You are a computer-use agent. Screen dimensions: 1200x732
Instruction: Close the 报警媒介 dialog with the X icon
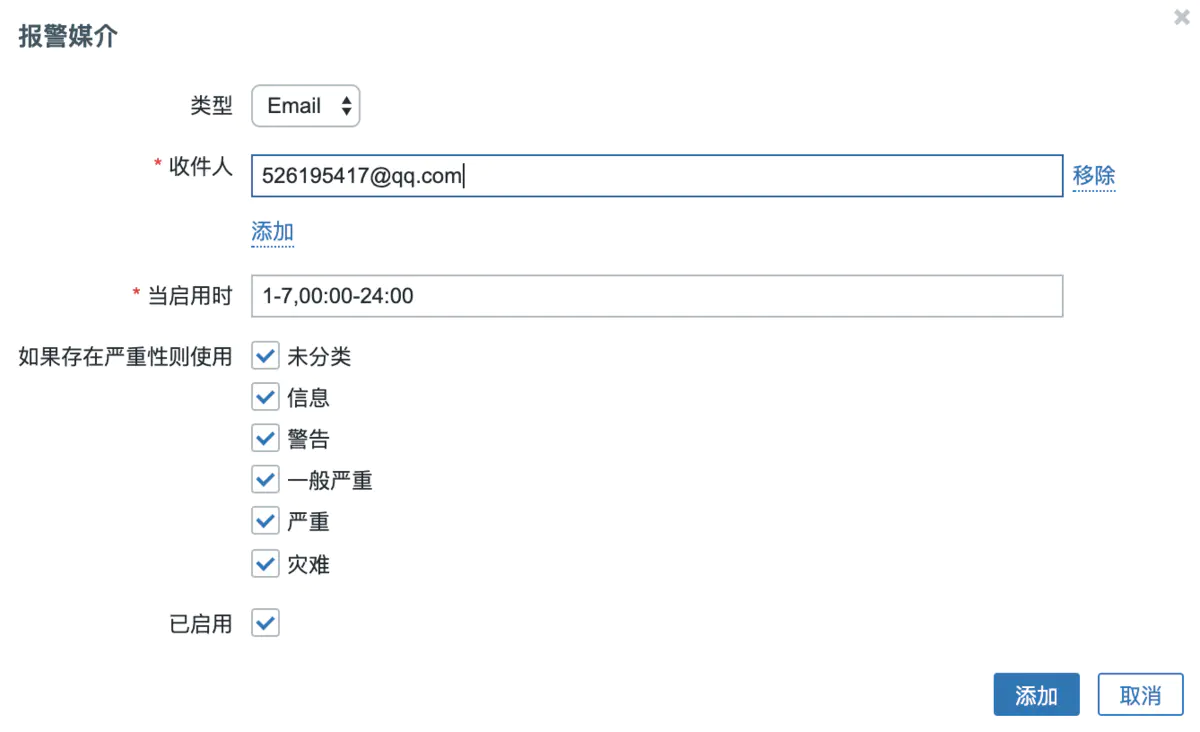click(1182, 17)
